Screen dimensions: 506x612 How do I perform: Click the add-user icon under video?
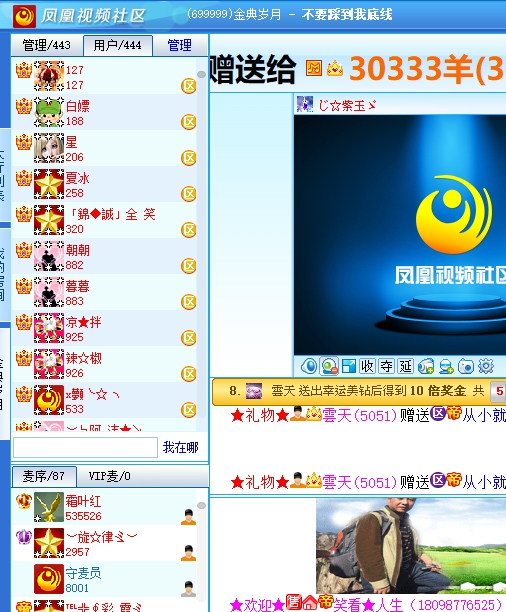click(446, 366)
